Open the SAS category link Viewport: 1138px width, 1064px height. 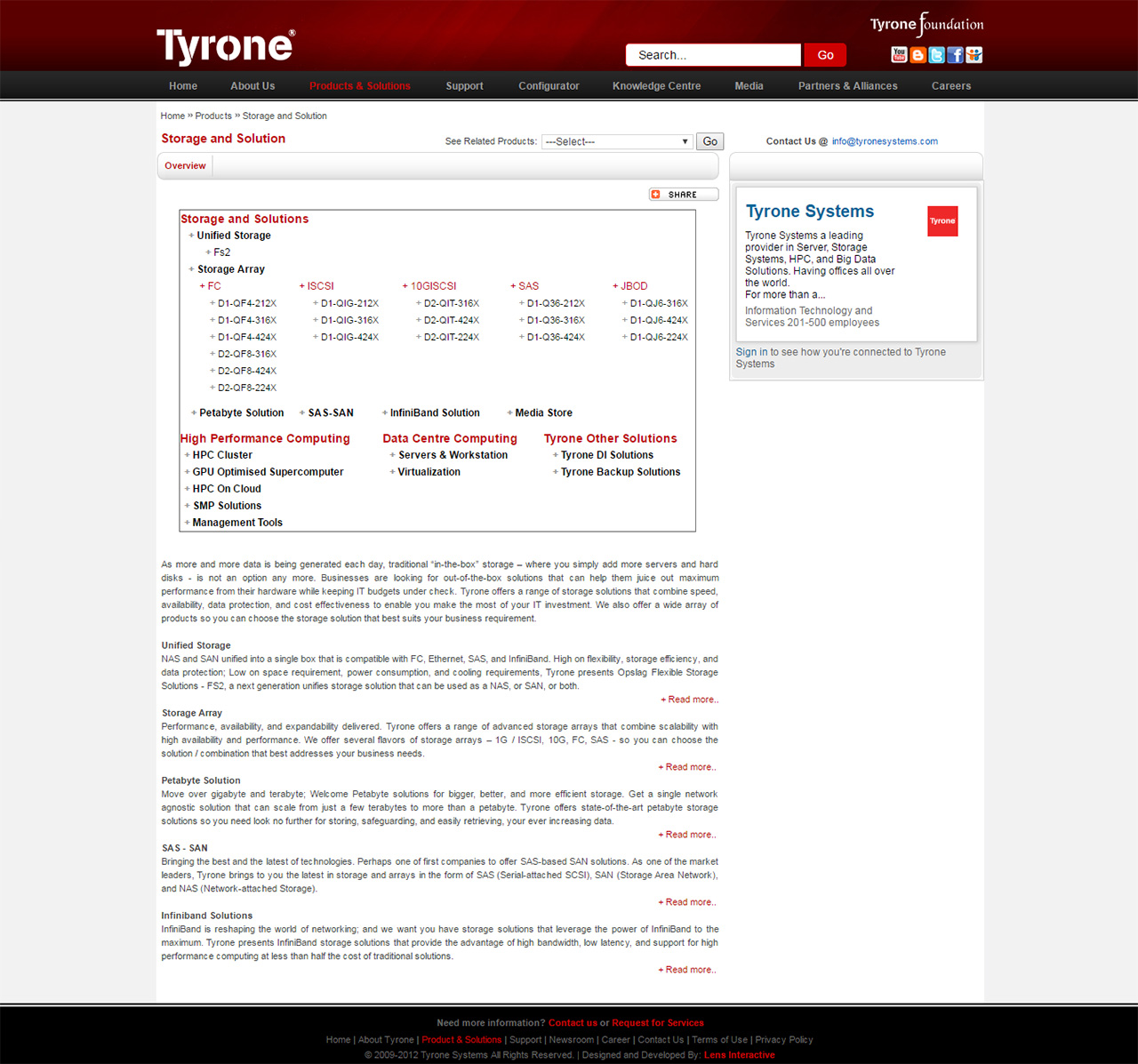[529, 286]
